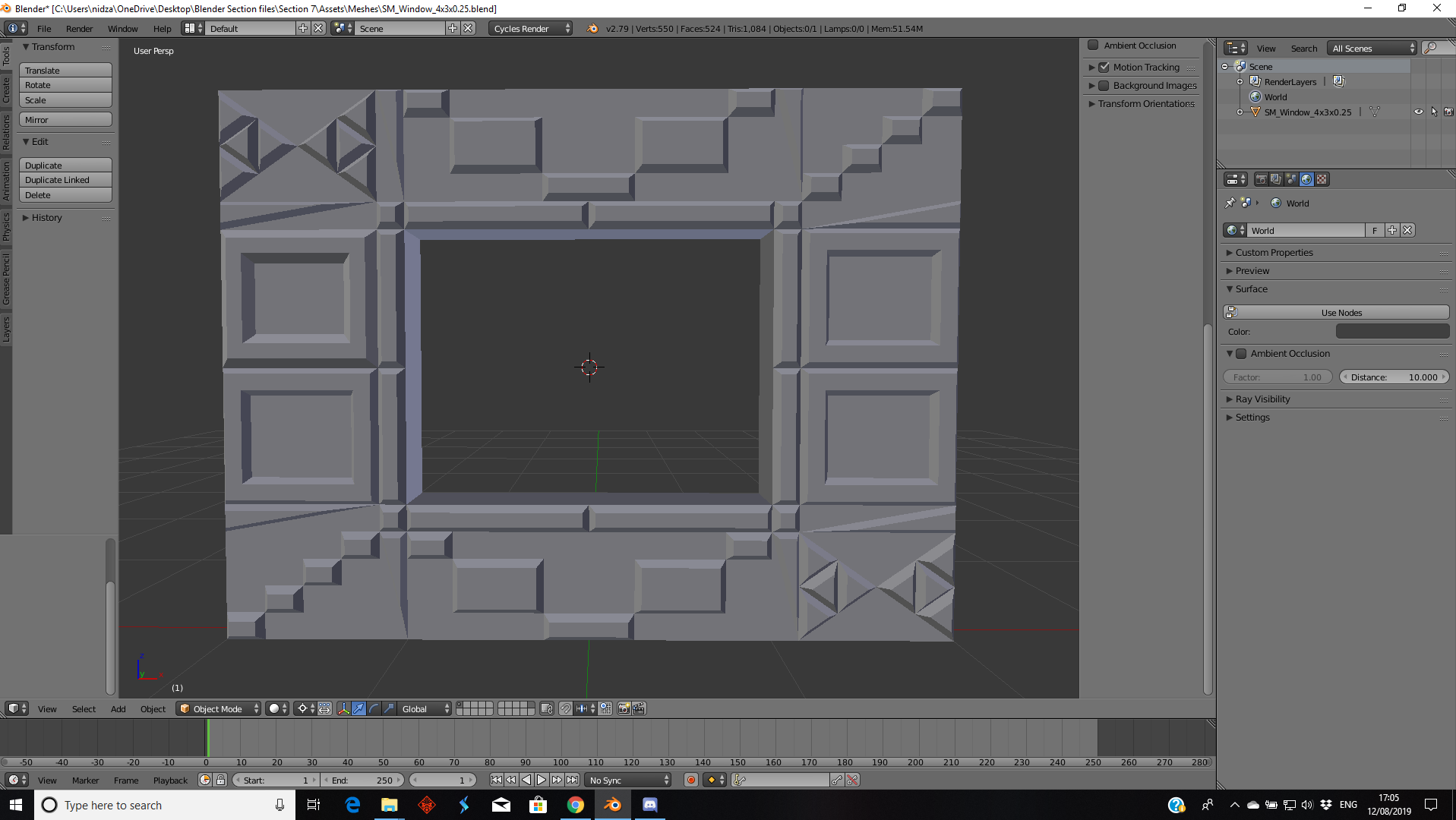Pin the World properties context
The height and width of the screenshot is (820, 1456).
click(x=1230, y=203)
